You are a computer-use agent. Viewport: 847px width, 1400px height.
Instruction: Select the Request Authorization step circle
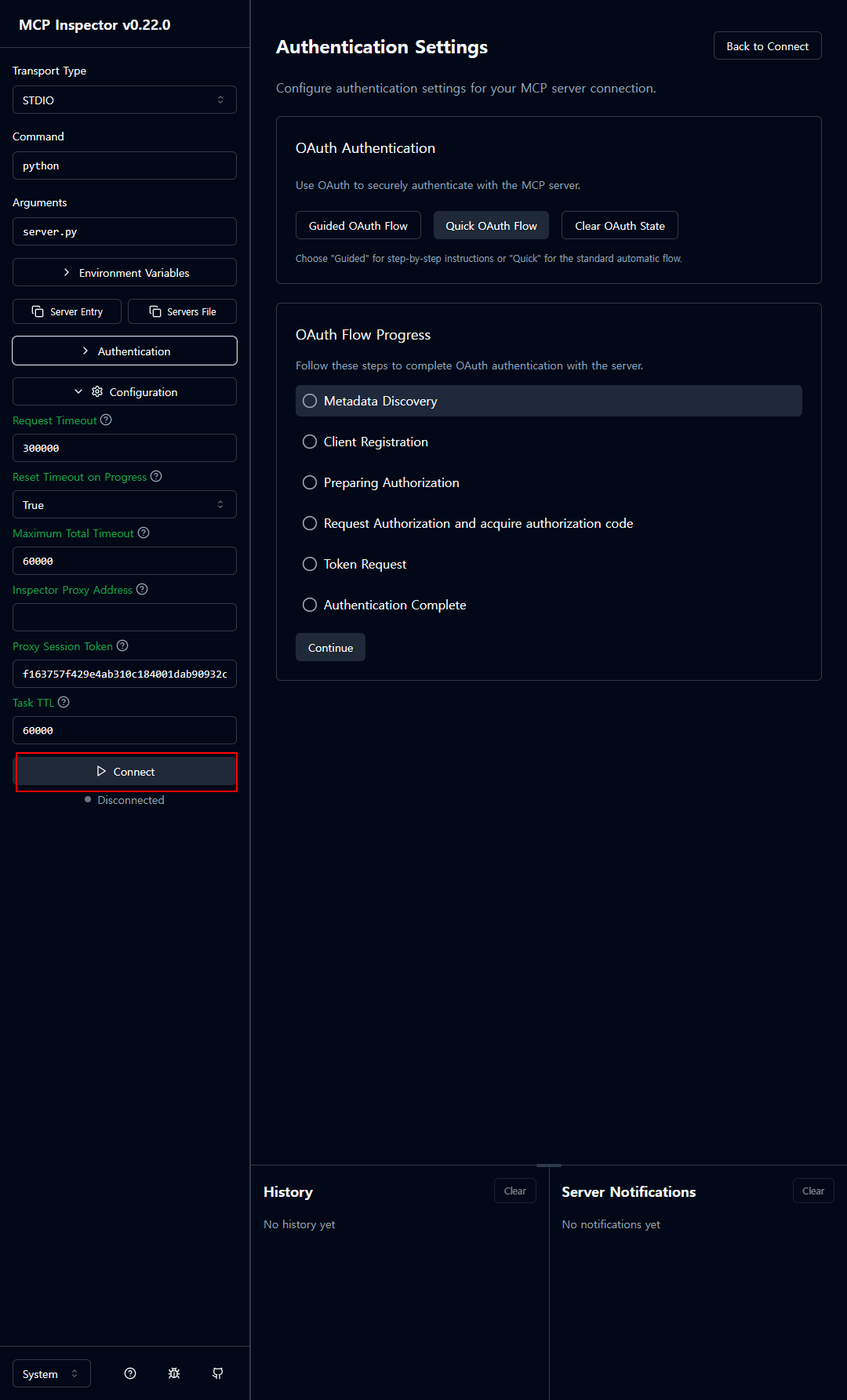[x=310, y=523]
